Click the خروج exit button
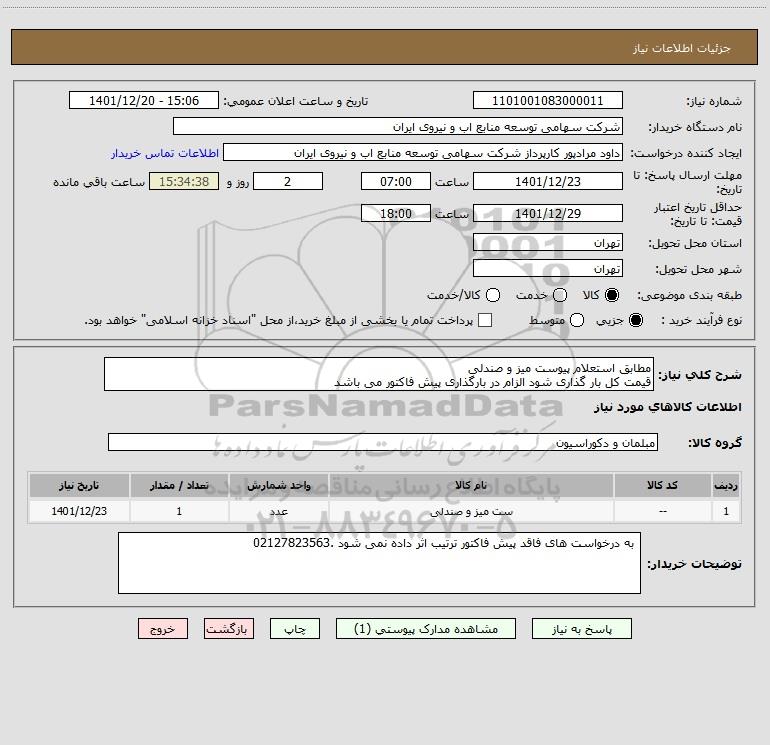Image resolution: width=770 pixels, height=745 pixels. [x=163, y=629]
